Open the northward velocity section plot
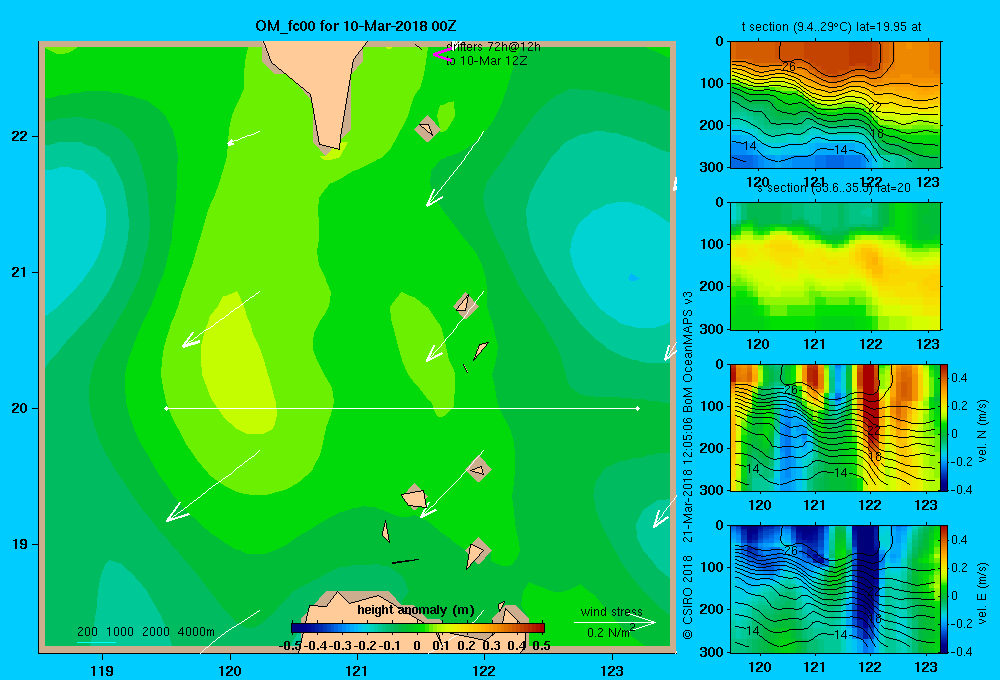The image size is (1000, 680). click(x=835, y=427)
